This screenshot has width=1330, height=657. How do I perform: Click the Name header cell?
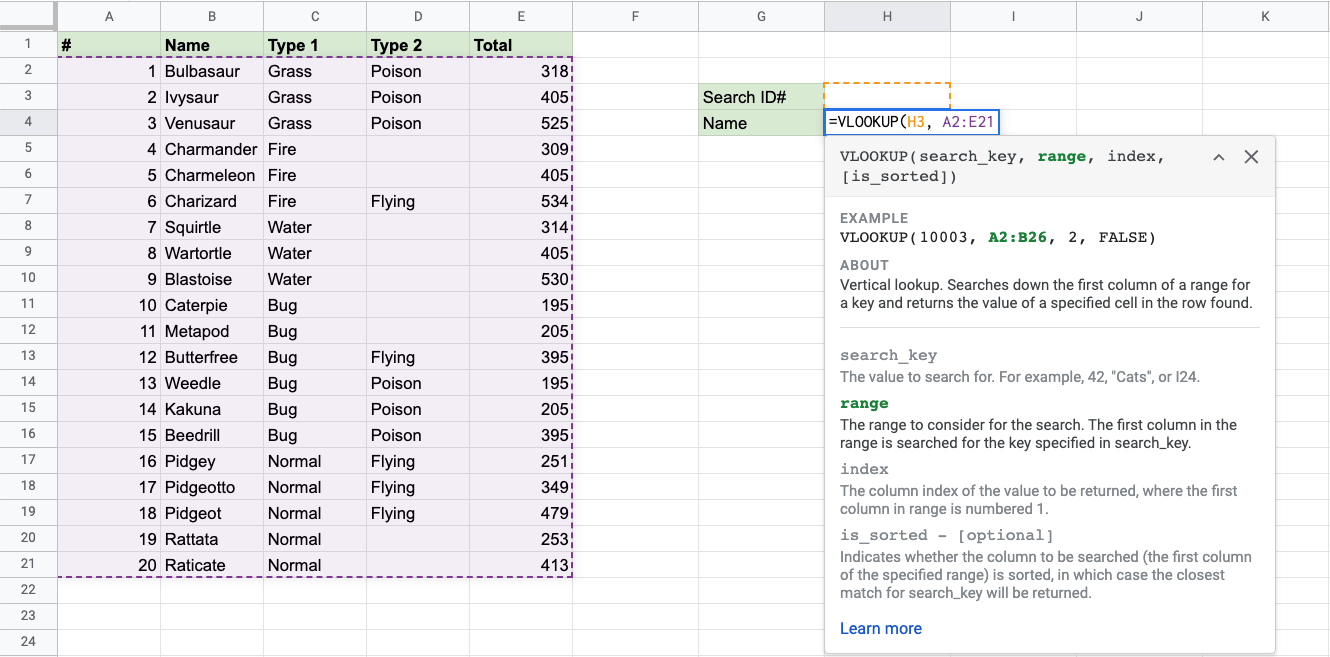(211, 45)
